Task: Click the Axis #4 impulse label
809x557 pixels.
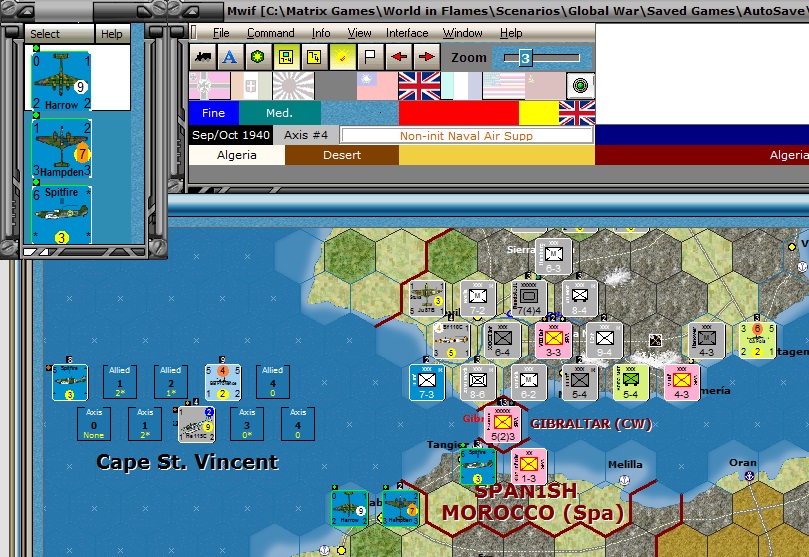Action: [305, 135]
